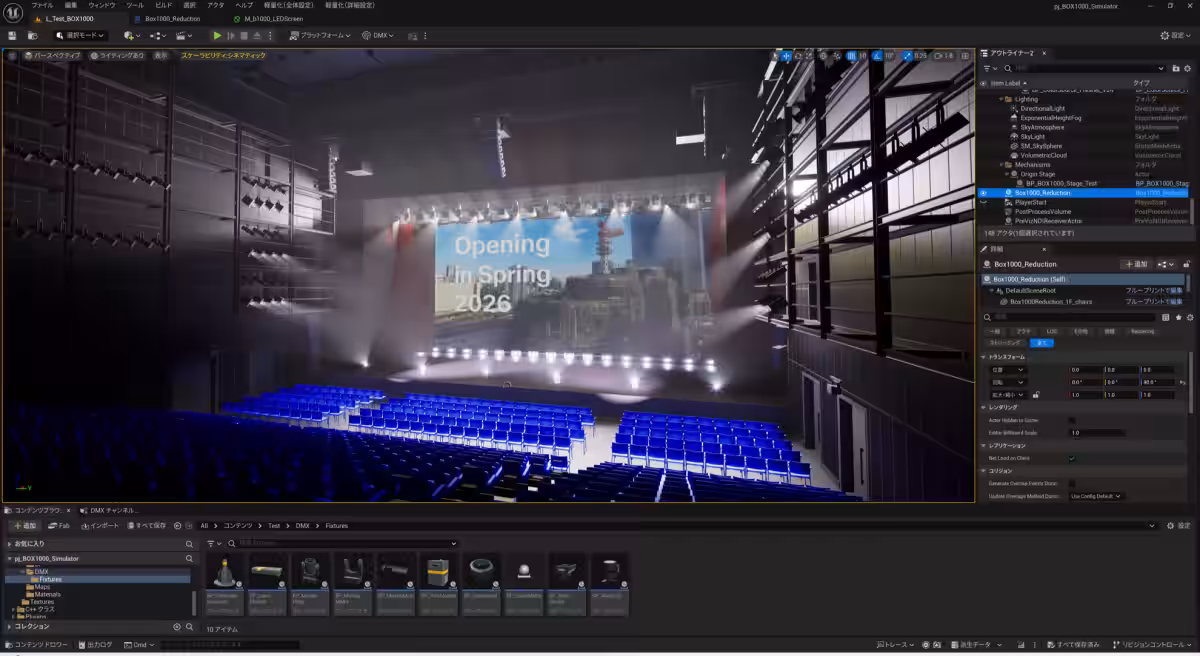
Task: Open Outliner settings gear icon
Action: pos(1189,68)
